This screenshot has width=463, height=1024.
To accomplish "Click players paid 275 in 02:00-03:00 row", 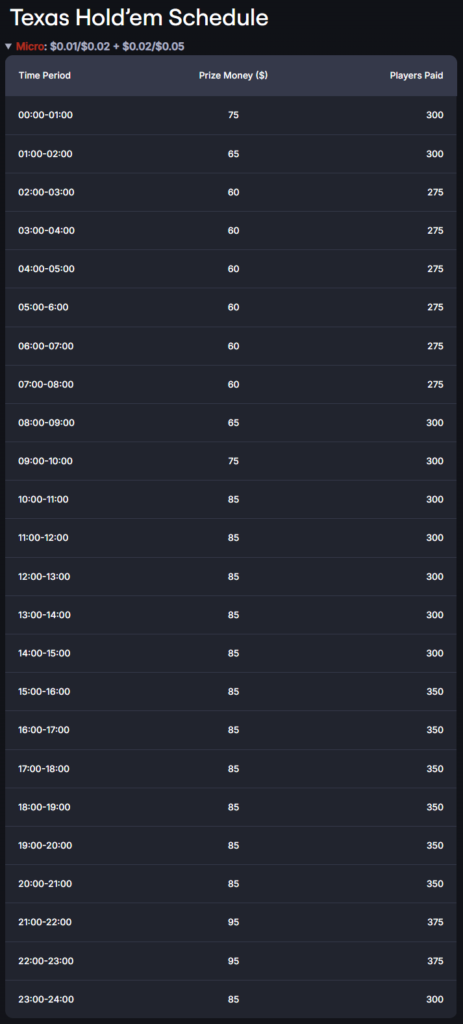I will click(x=435, y=192).
